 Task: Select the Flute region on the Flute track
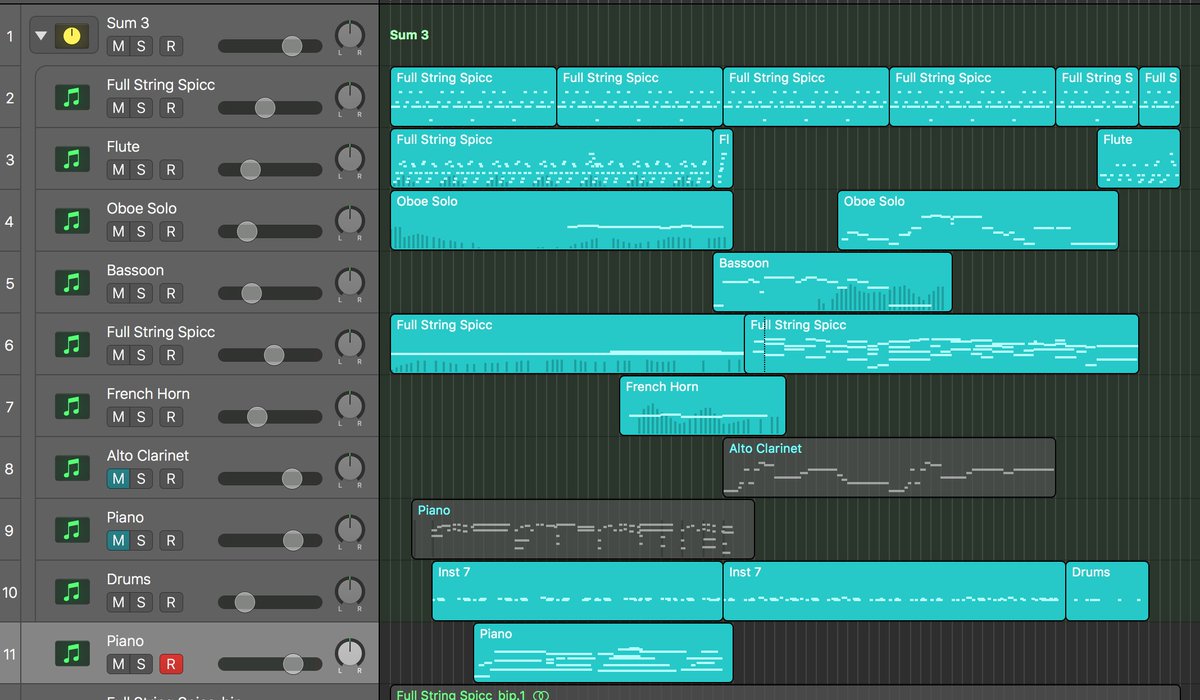[1138, 159]
